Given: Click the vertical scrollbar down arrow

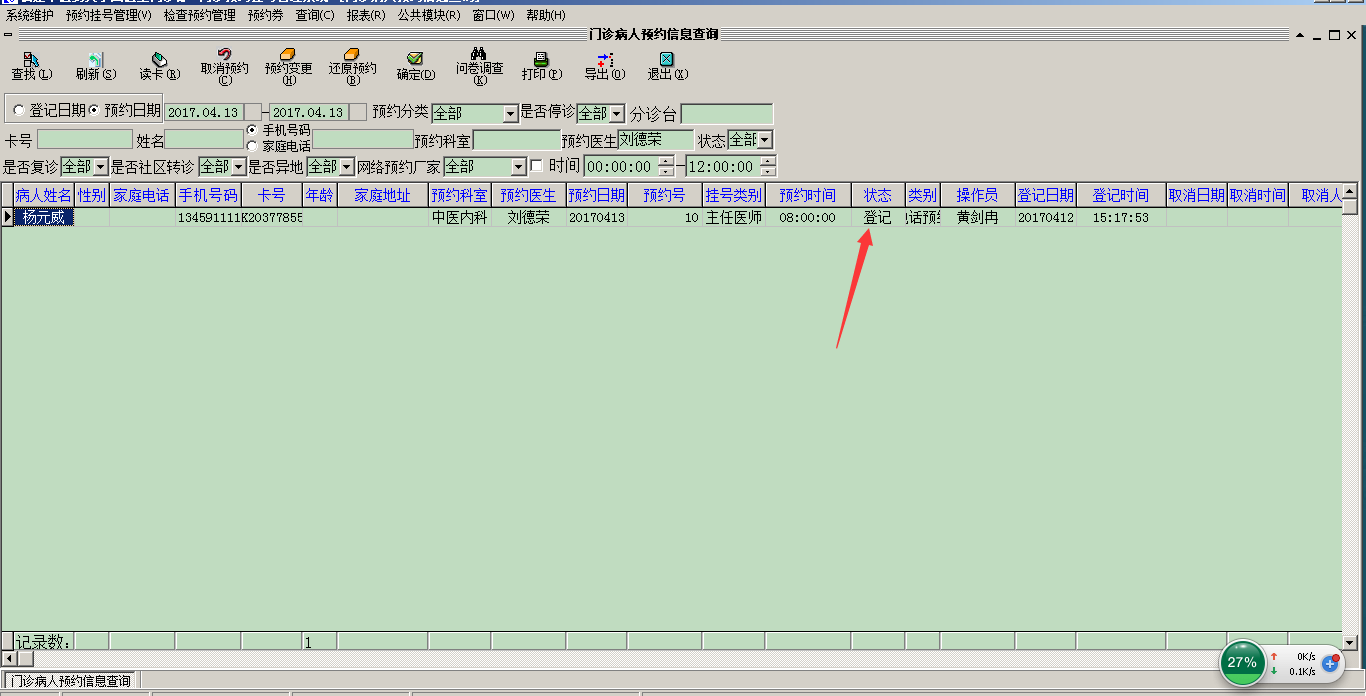Looking at the screenshot, I should pyautogui.click(x=1349, y=642).
